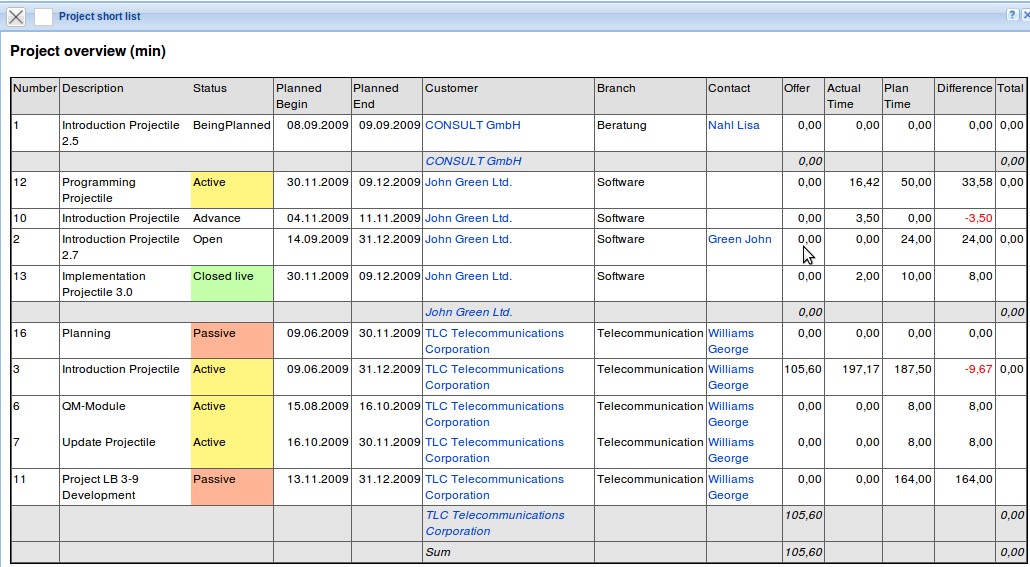Screen dimensions: 1030x567
Task: Click the X icon left of the title
Action: (16, 17)
